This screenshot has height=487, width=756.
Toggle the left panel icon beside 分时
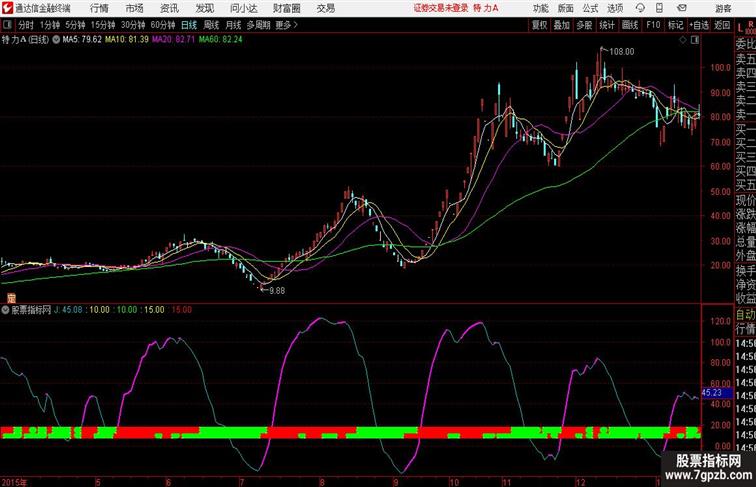coord(7,25)
